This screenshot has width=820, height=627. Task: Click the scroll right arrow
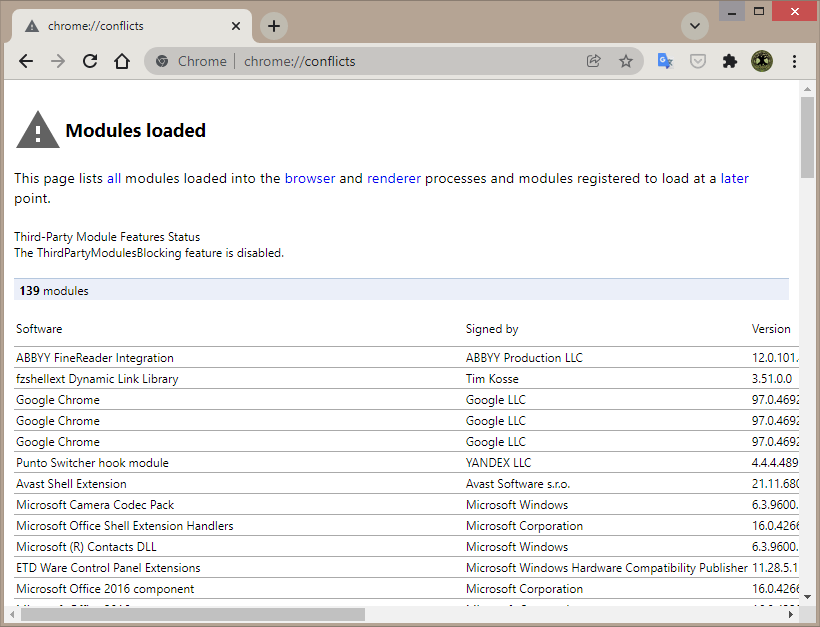(791, 614)
